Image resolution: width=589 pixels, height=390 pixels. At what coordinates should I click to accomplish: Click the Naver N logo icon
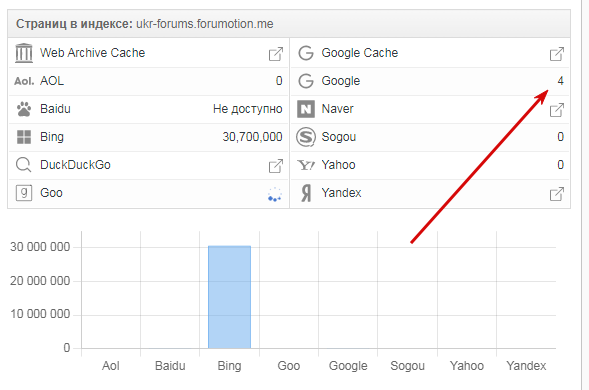306,109
